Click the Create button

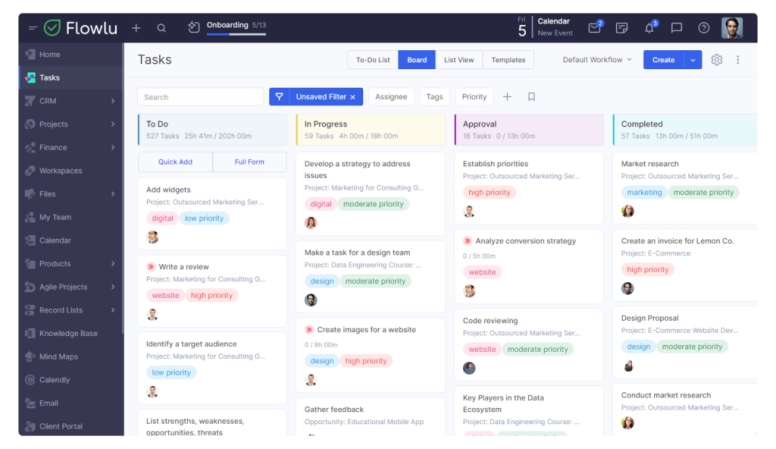tap(664, 60)
